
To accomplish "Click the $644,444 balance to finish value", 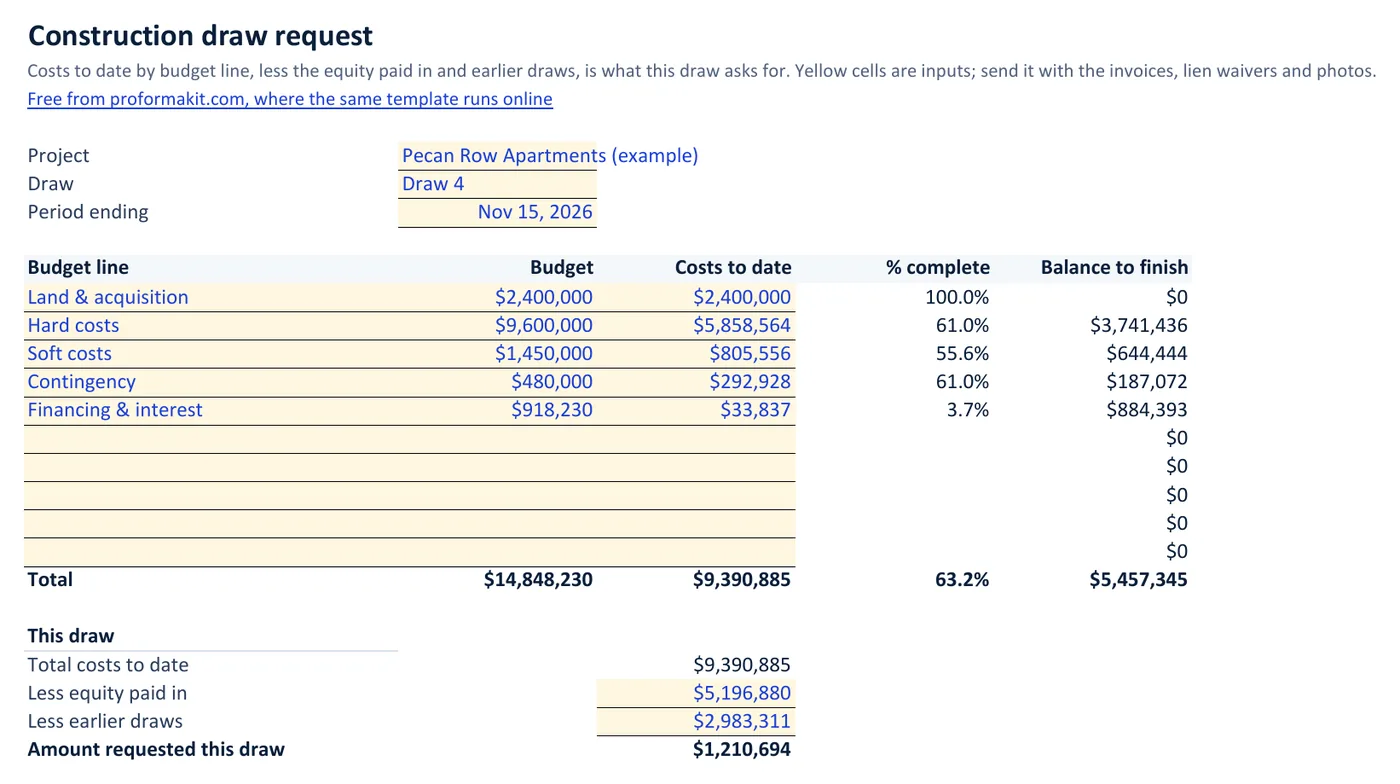I will [x=1147, y=353].
